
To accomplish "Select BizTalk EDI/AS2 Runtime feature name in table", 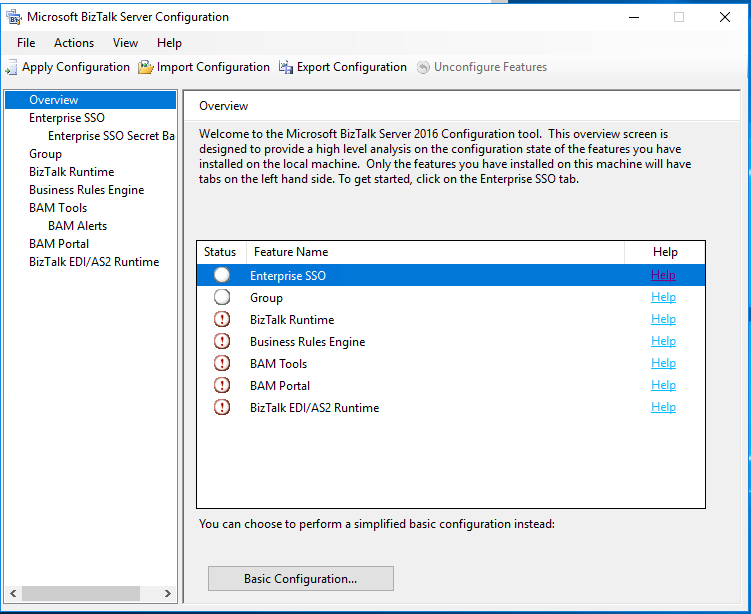I will 315,408.
